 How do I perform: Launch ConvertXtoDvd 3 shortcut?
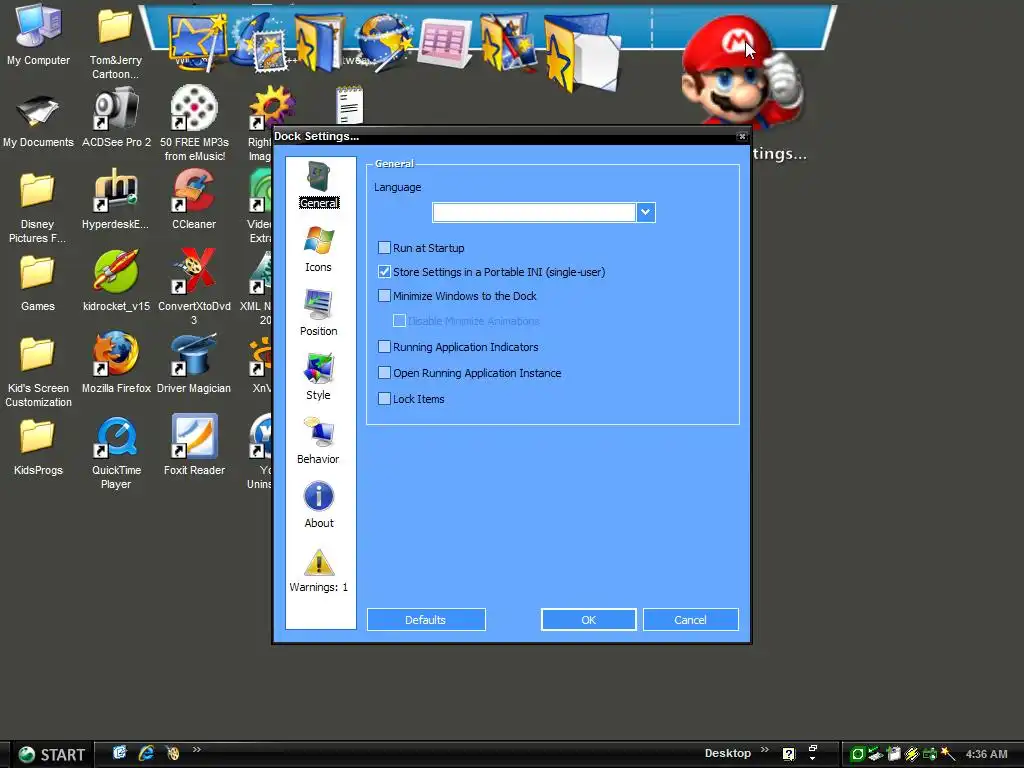click(194, 287)
